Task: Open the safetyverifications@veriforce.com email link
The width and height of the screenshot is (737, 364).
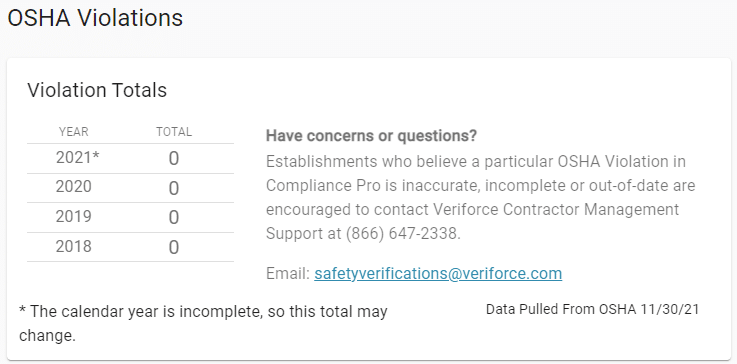Action: tap(438, 273)
